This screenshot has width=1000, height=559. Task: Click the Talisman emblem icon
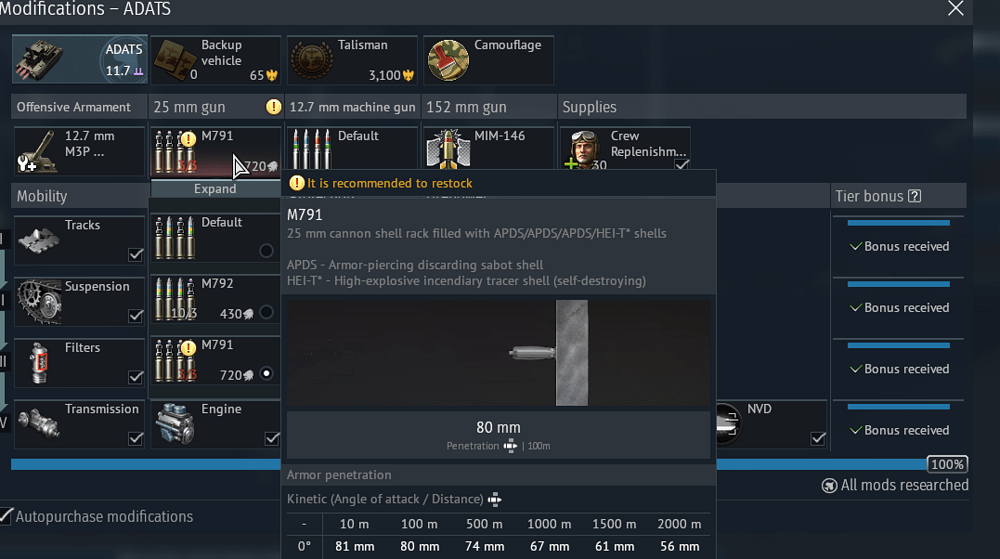(x=311, y=61)
